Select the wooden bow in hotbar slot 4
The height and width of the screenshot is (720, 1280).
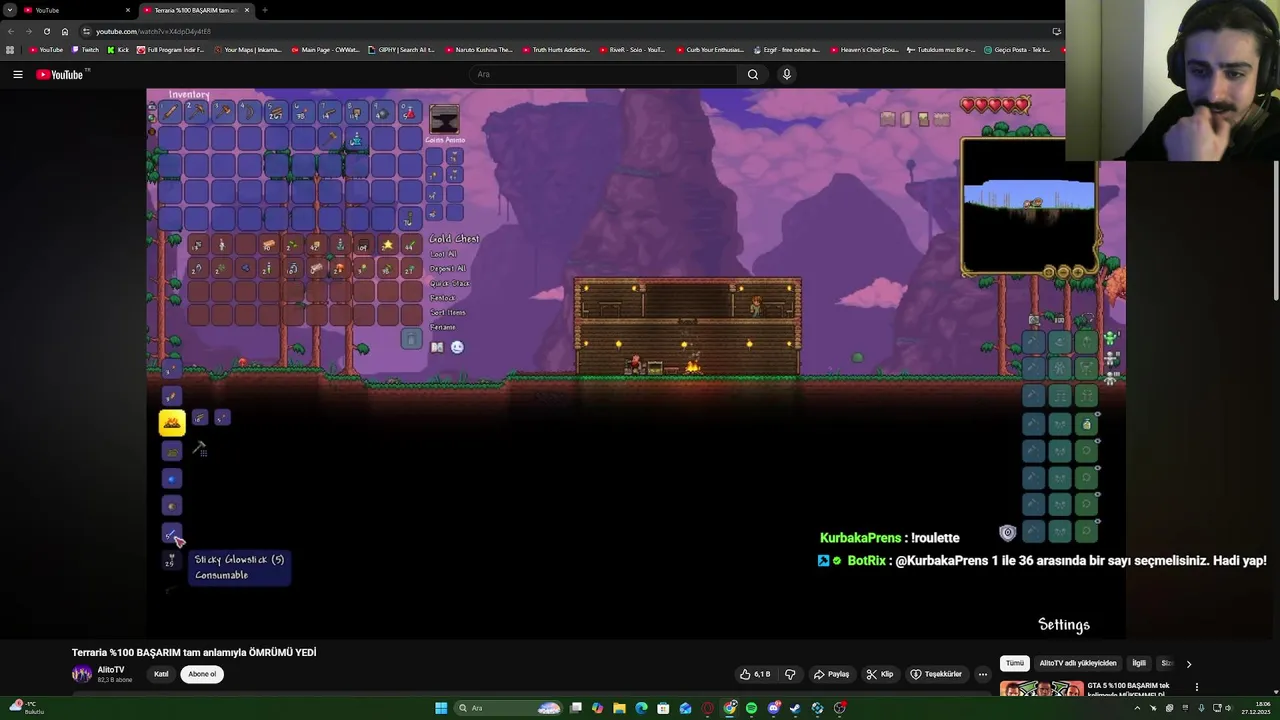(x=250, y=112)
